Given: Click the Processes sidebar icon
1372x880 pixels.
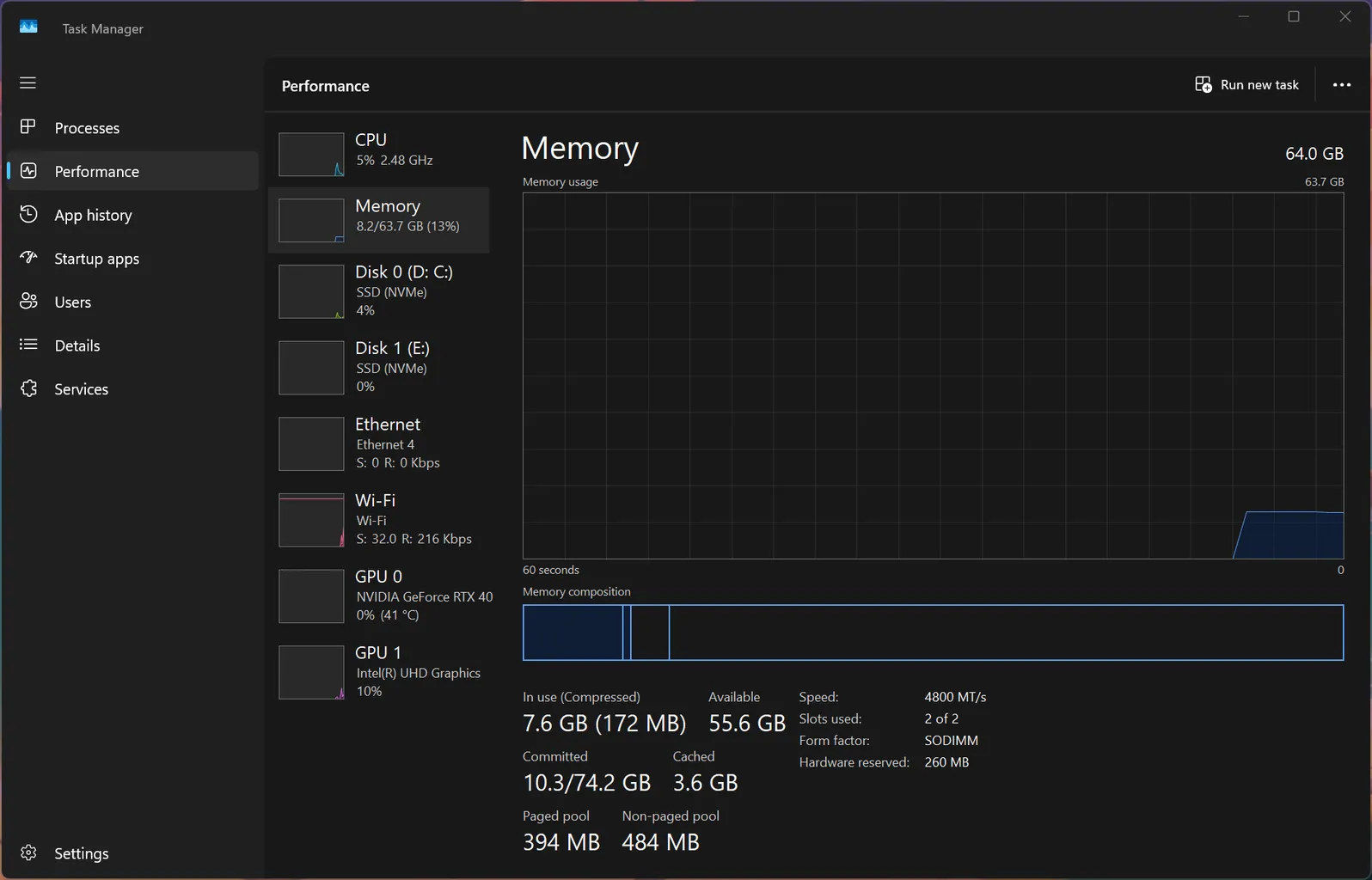Looking at the screenshot, I should [x=28, y=127].
